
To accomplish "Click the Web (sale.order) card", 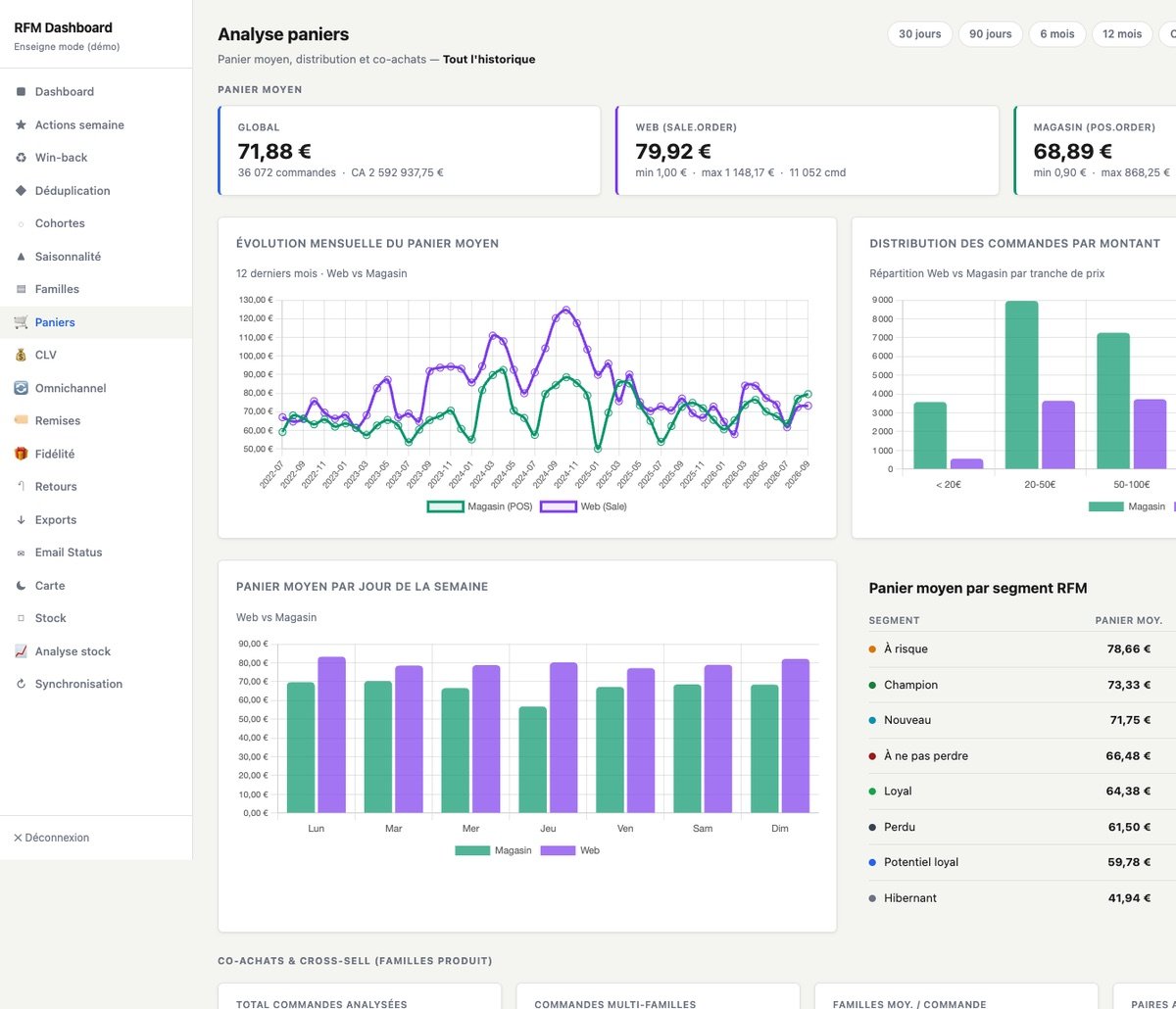I will [x=807, y=151].
